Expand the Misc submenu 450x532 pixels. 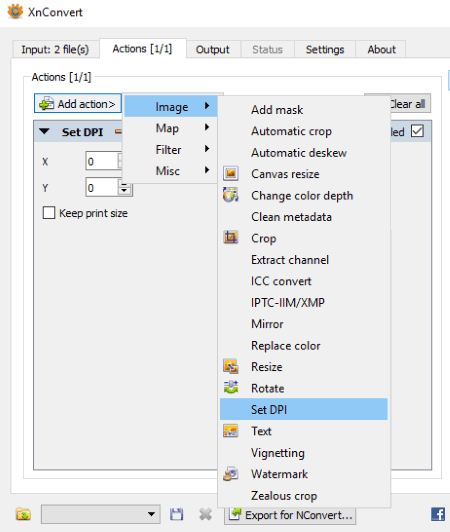[x=171, y=171]
